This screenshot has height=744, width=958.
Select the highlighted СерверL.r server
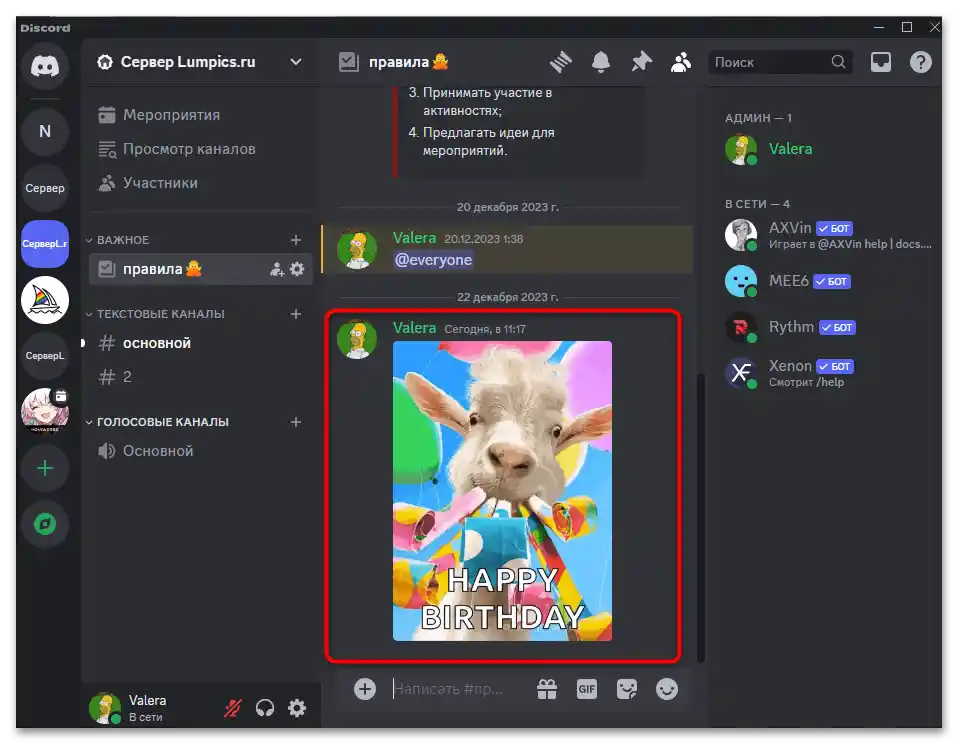tap(45, 244)
